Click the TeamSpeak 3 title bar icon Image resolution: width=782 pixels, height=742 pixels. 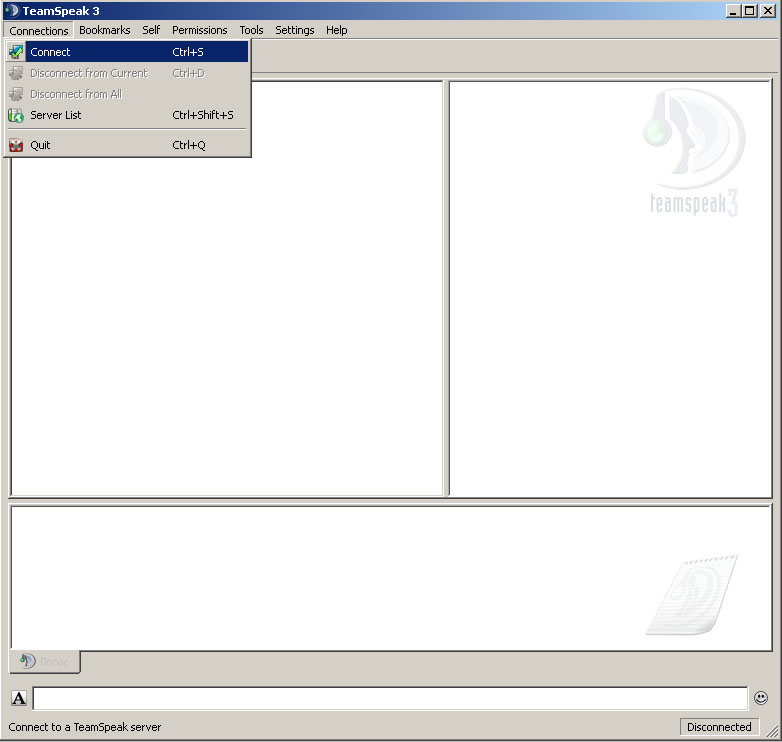(11, 10)
